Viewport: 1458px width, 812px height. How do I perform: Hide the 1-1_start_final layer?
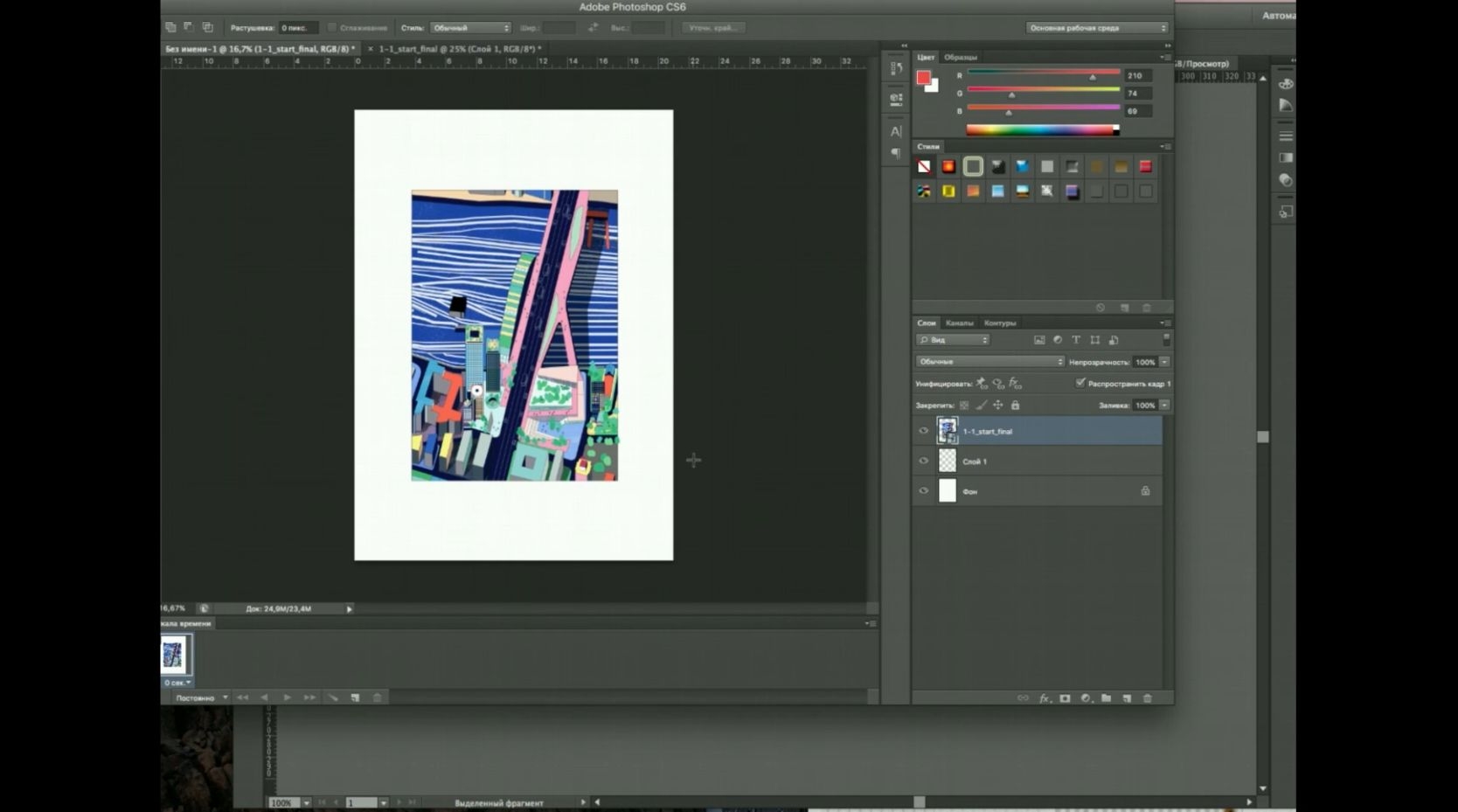pyautogui.click(x=924, y=431)
